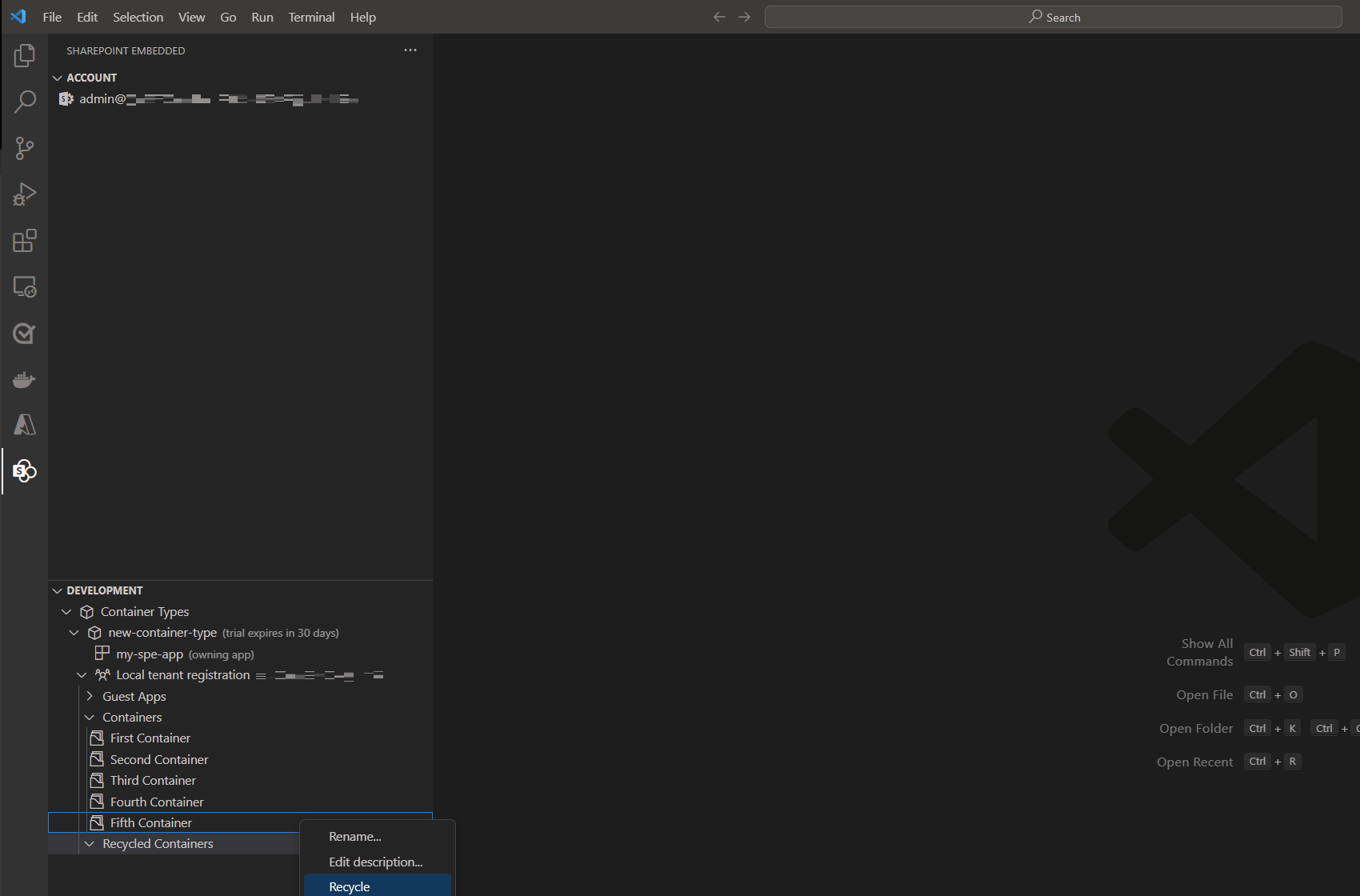Select the First Container label

click(x=150, y=738)
